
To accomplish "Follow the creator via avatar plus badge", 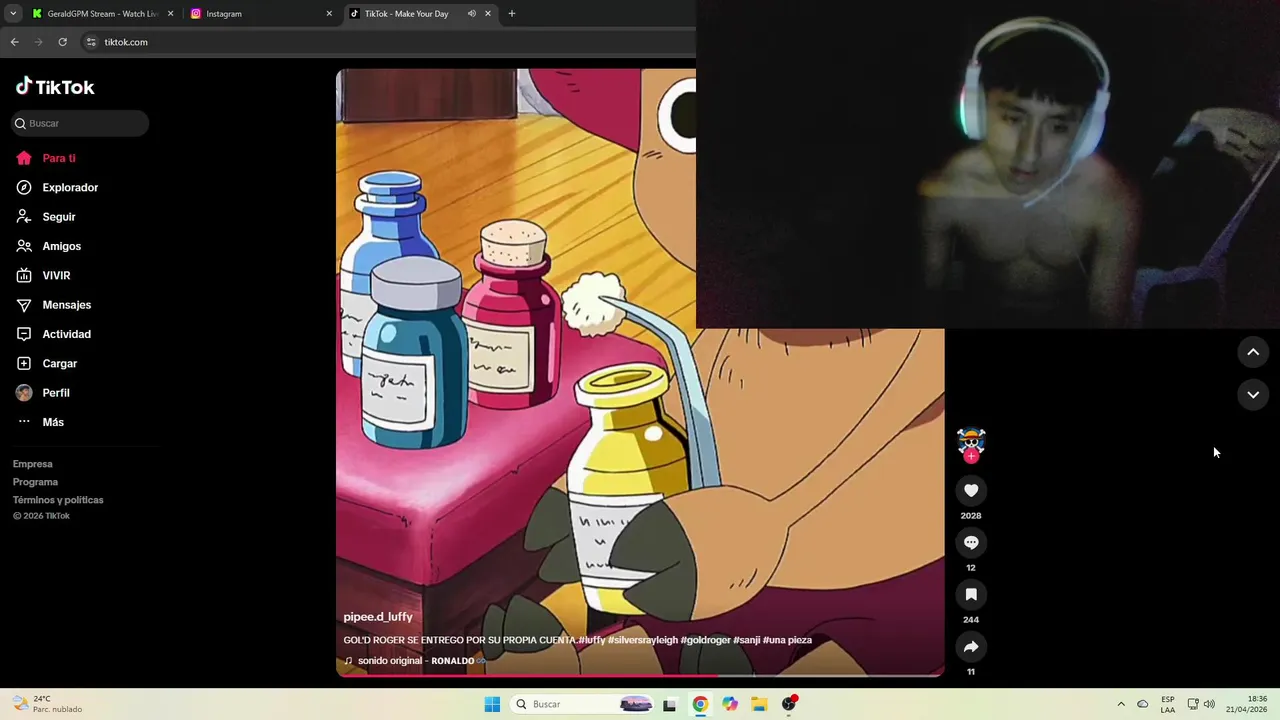I will click(x=971, y=456).
